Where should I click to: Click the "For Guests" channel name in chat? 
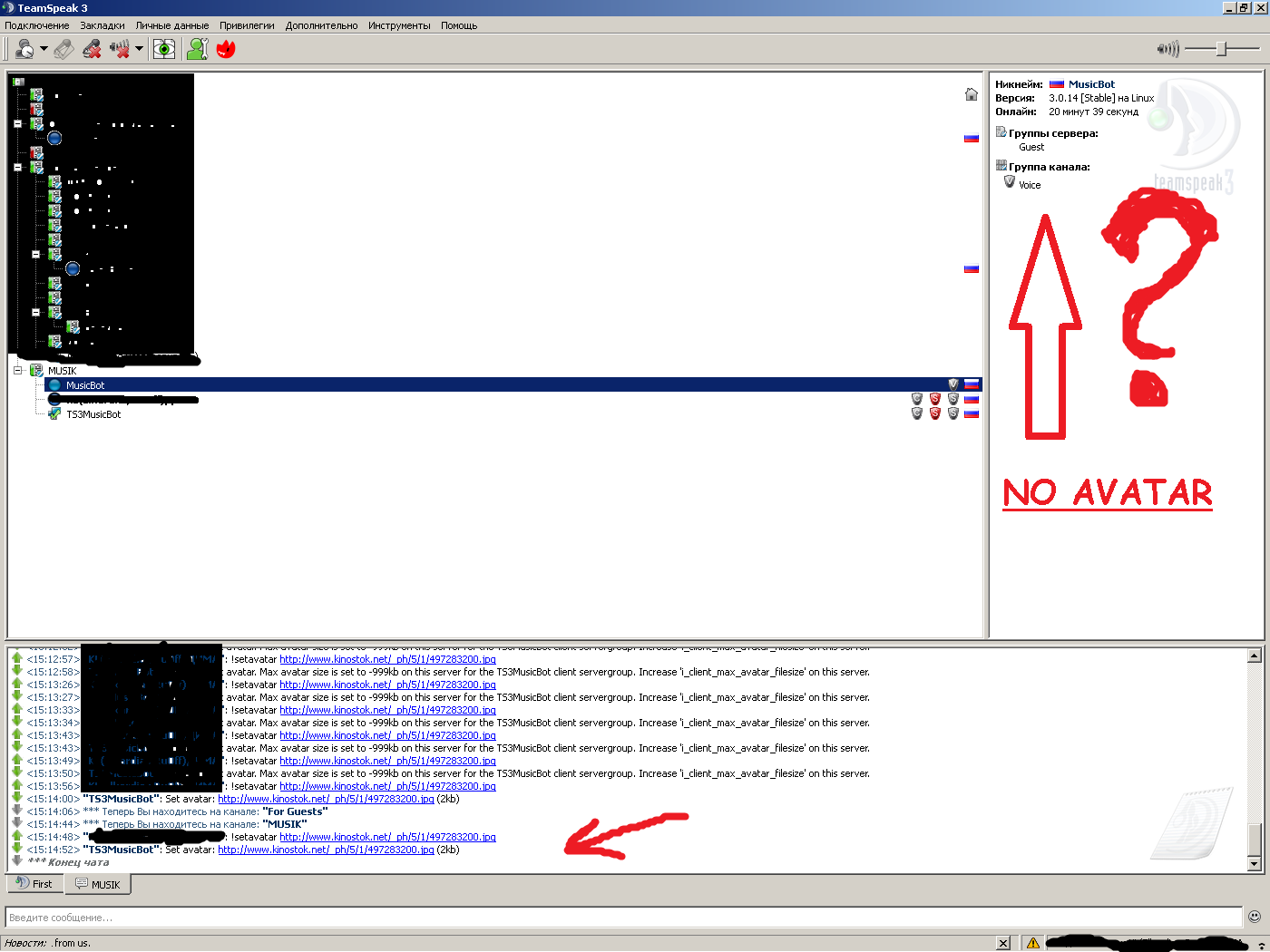pyautogui.click(x=295, y=811)
